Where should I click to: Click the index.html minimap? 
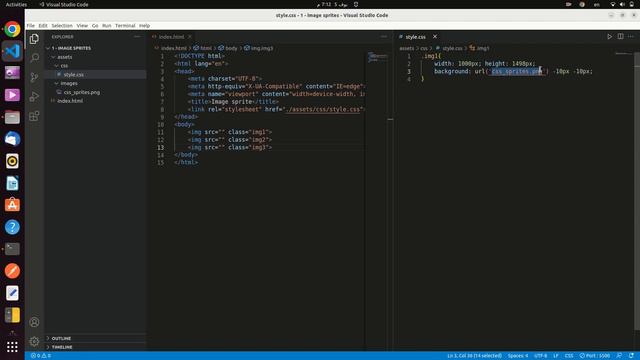point(378,57)
